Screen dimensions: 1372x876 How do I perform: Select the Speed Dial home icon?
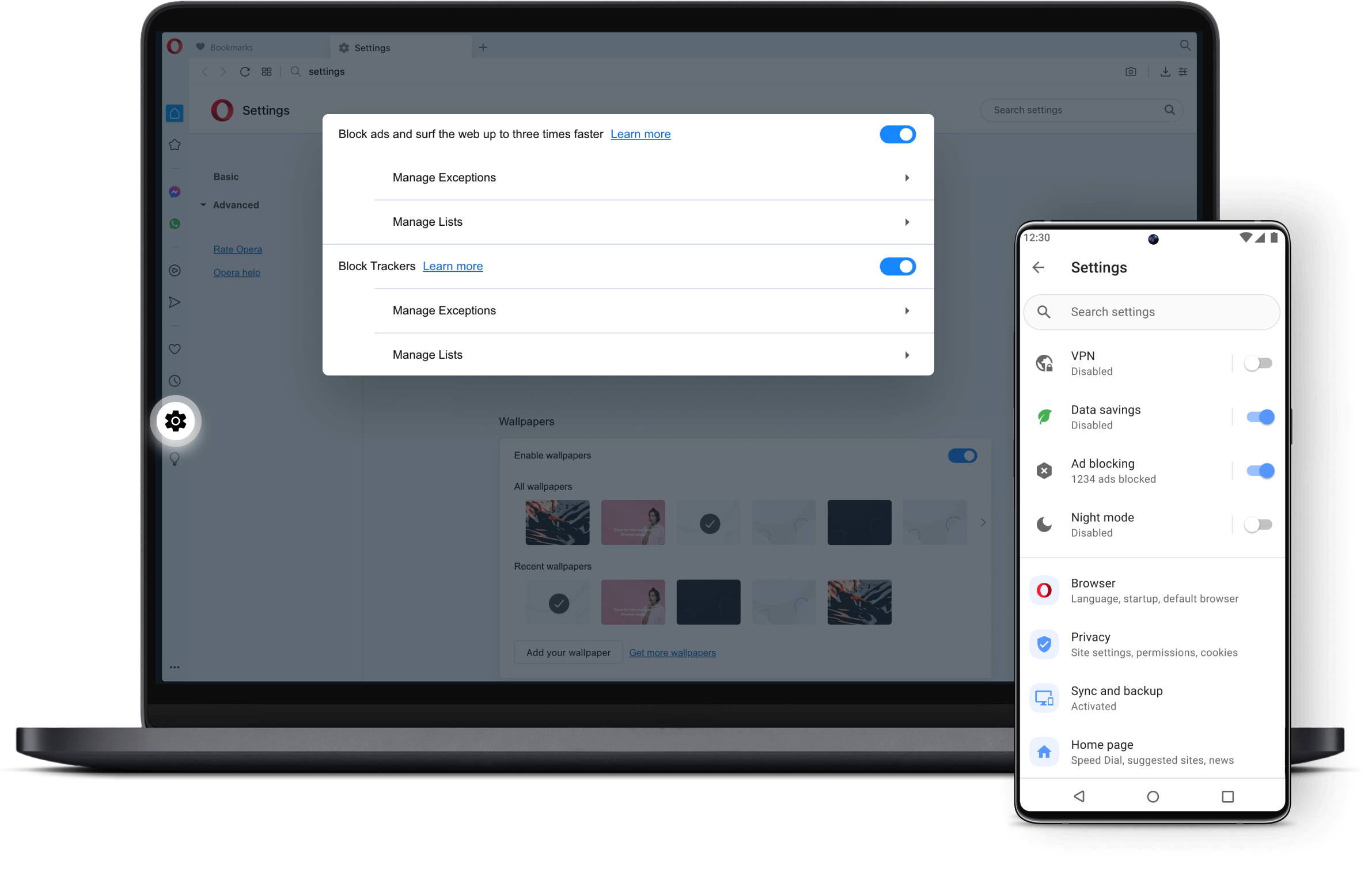(174, 113)
